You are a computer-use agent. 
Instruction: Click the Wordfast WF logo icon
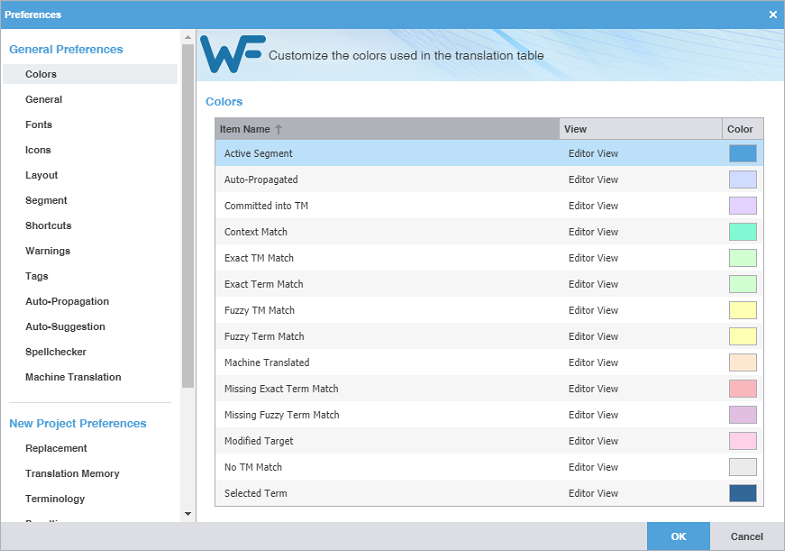231,55
